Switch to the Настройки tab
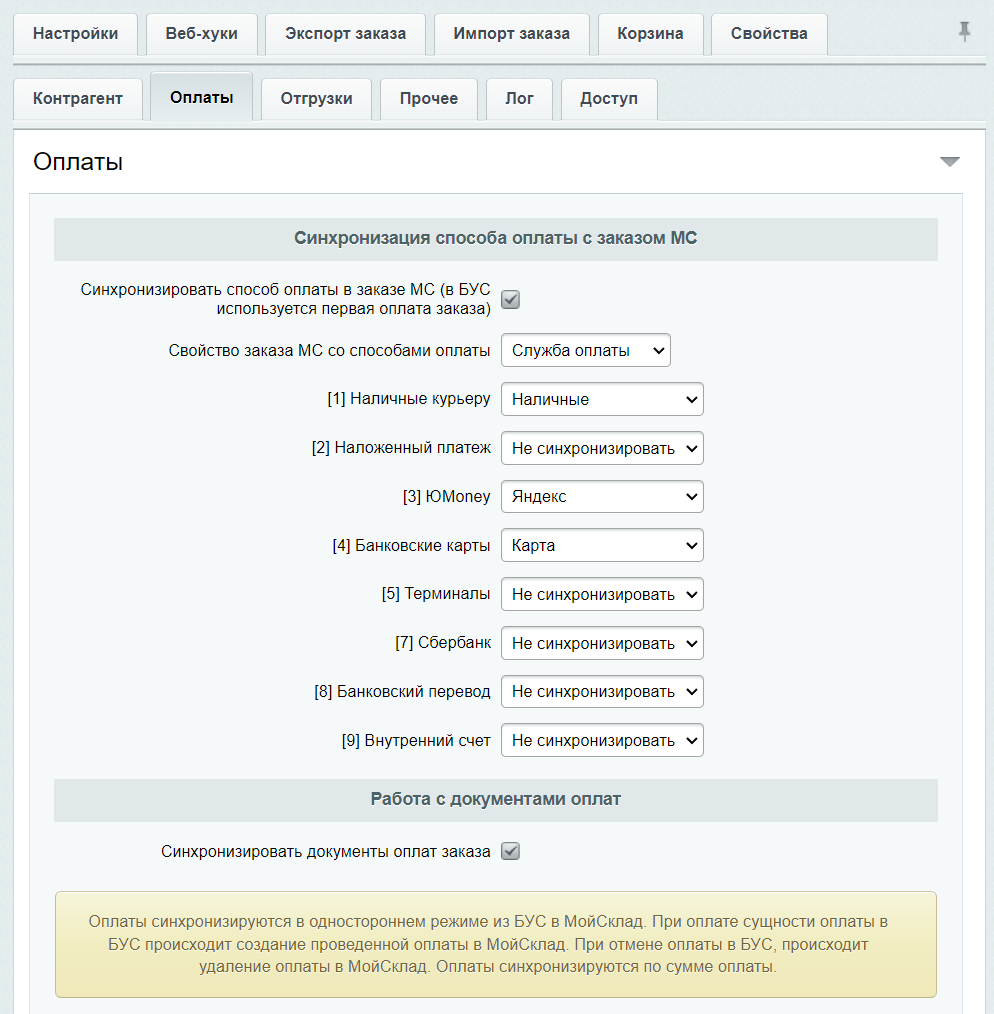994x1014 pixels. click(x=75, y=34)
